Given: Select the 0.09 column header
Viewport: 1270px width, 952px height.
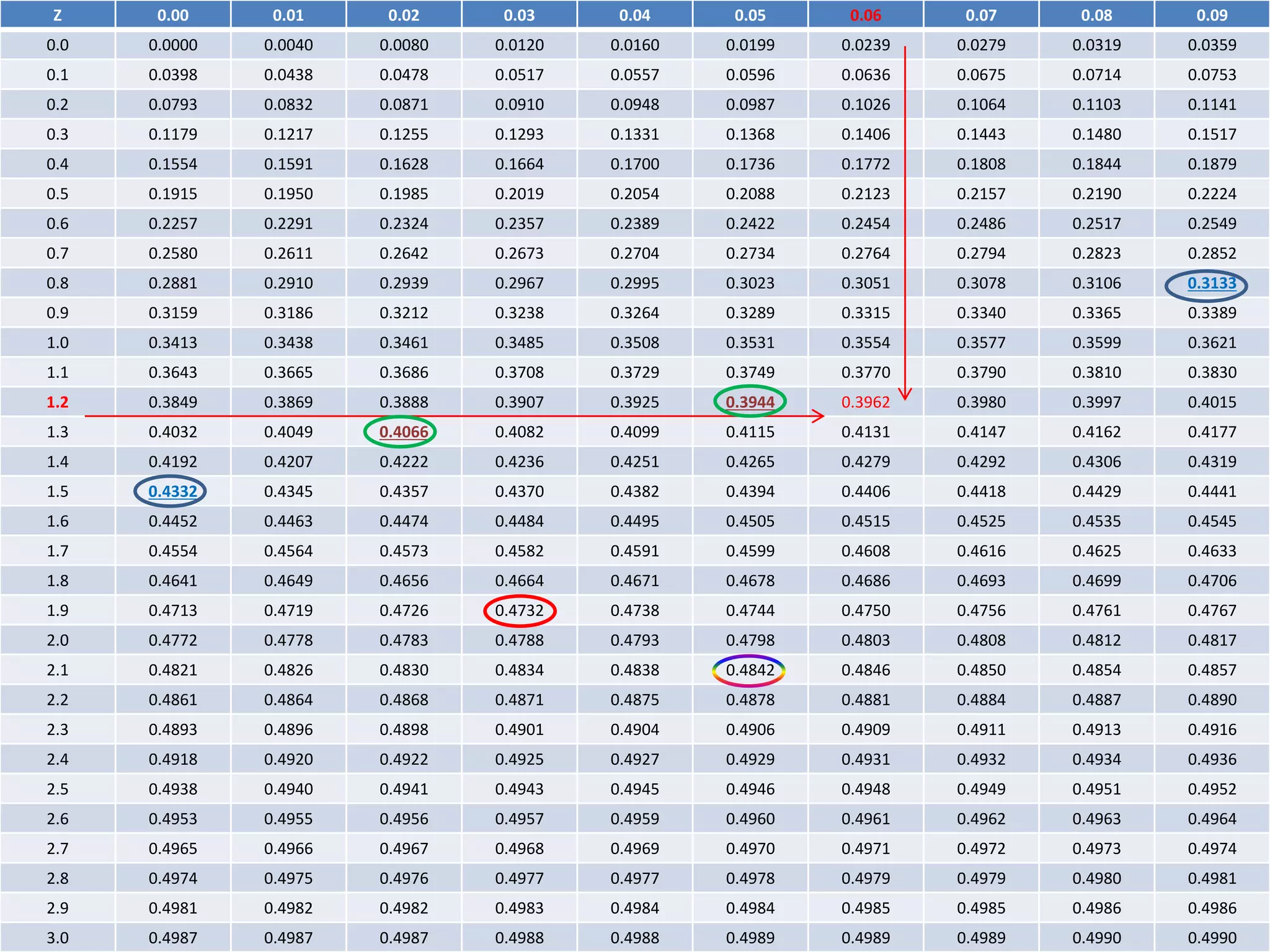Looking at the screenshot, I should tap(1212, 15).
